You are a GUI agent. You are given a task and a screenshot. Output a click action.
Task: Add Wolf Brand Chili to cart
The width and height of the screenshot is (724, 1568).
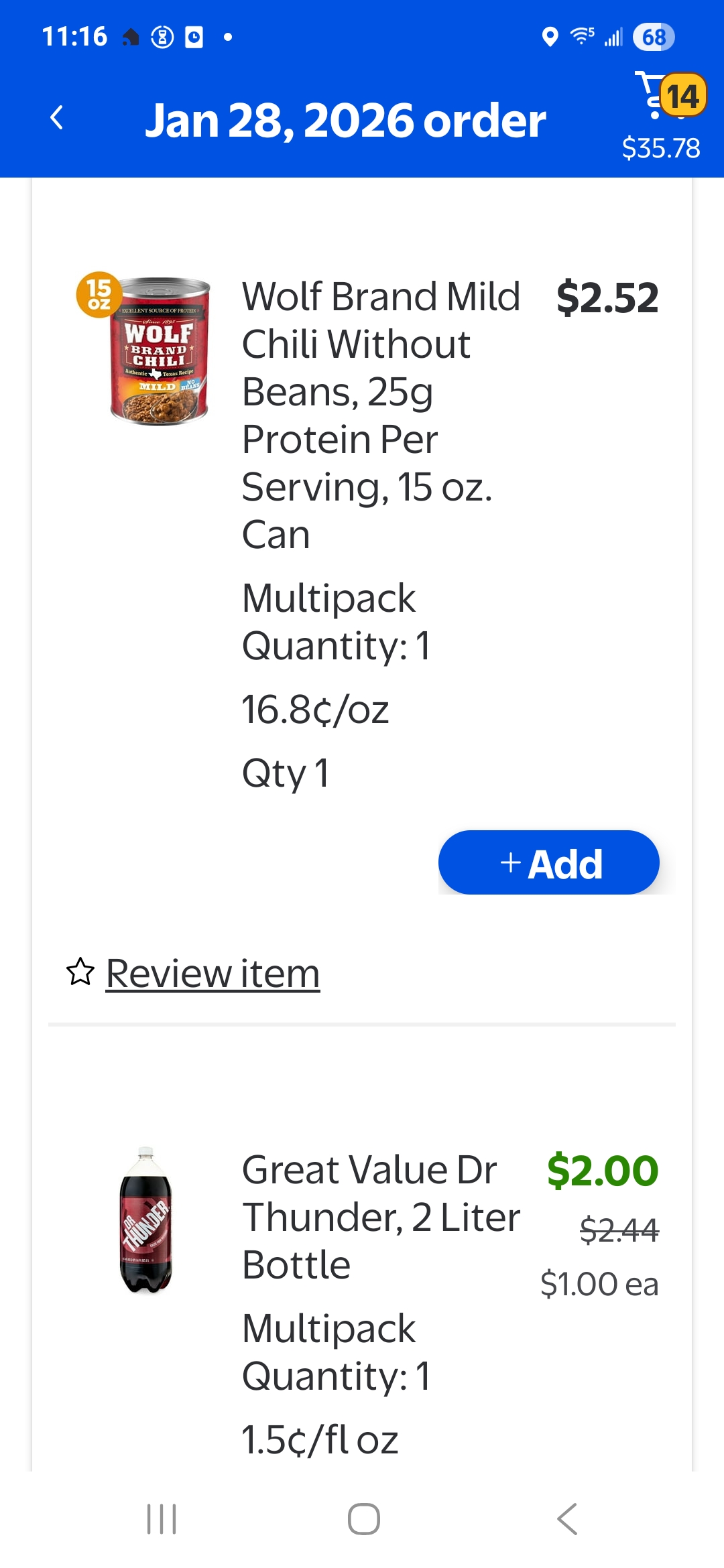(x=548, y=862)
